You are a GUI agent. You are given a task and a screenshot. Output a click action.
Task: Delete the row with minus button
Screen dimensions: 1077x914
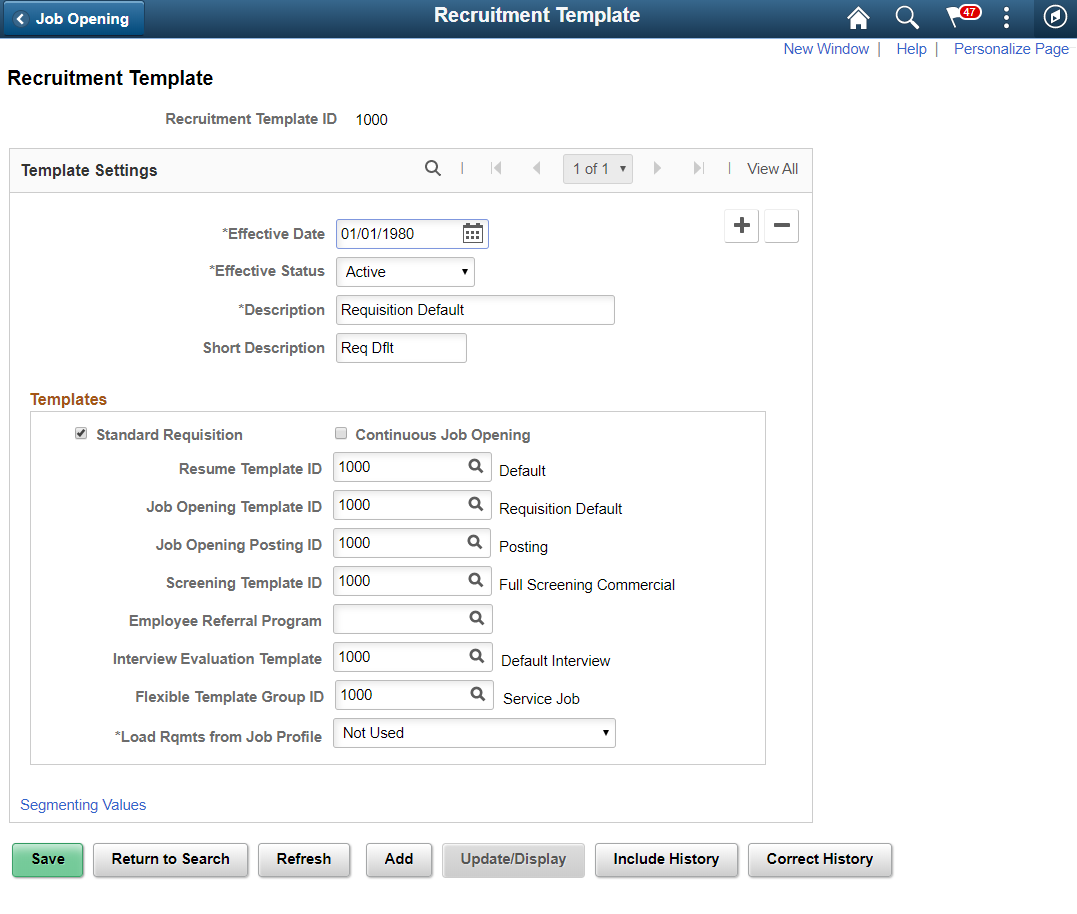[782, 225]
